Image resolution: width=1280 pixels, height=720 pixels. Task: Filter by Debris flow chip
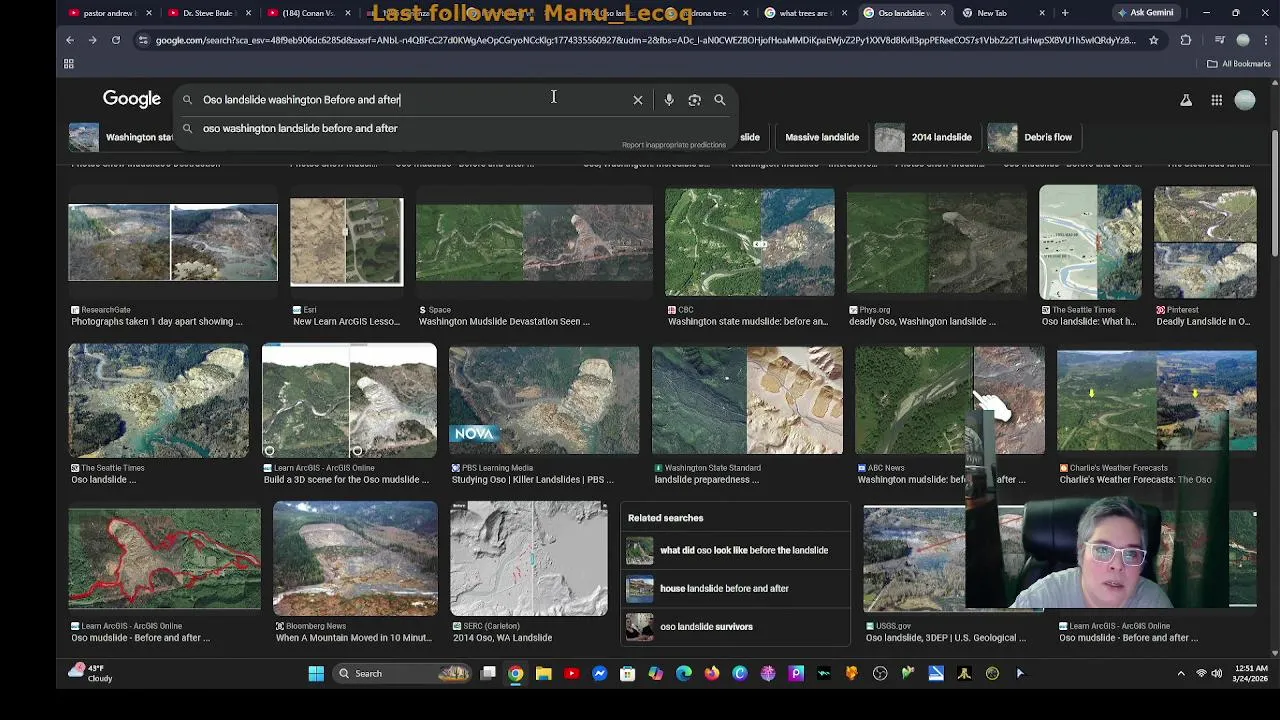coord(1035,137)
